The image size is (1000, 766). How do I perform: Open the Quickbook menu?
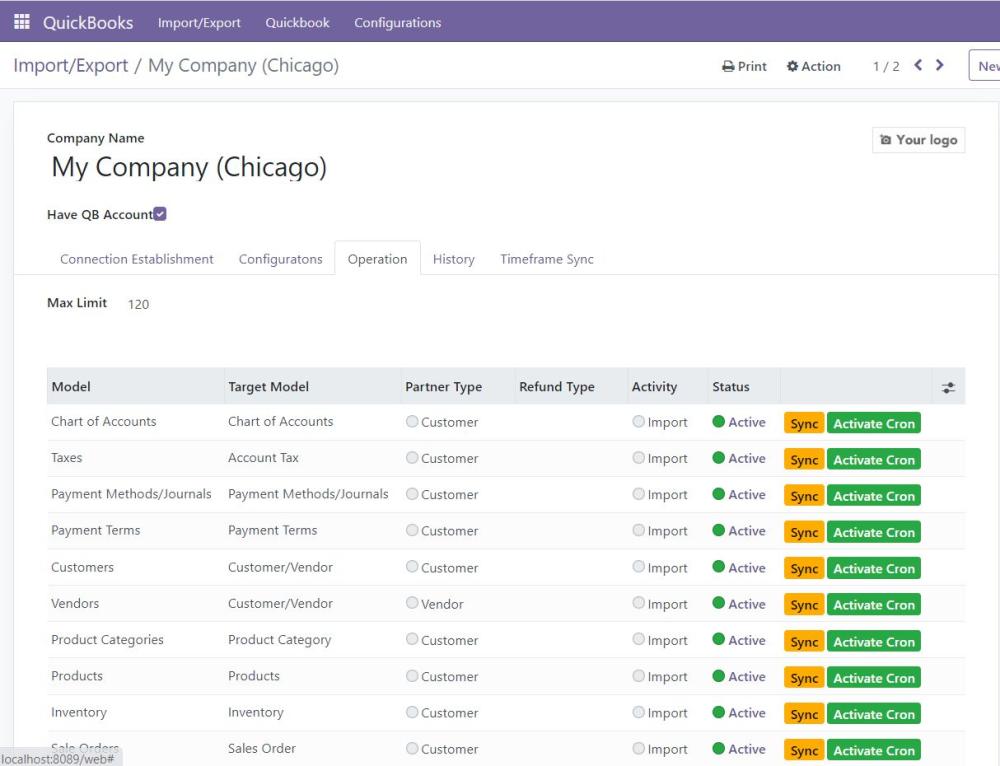pos(297,22)
